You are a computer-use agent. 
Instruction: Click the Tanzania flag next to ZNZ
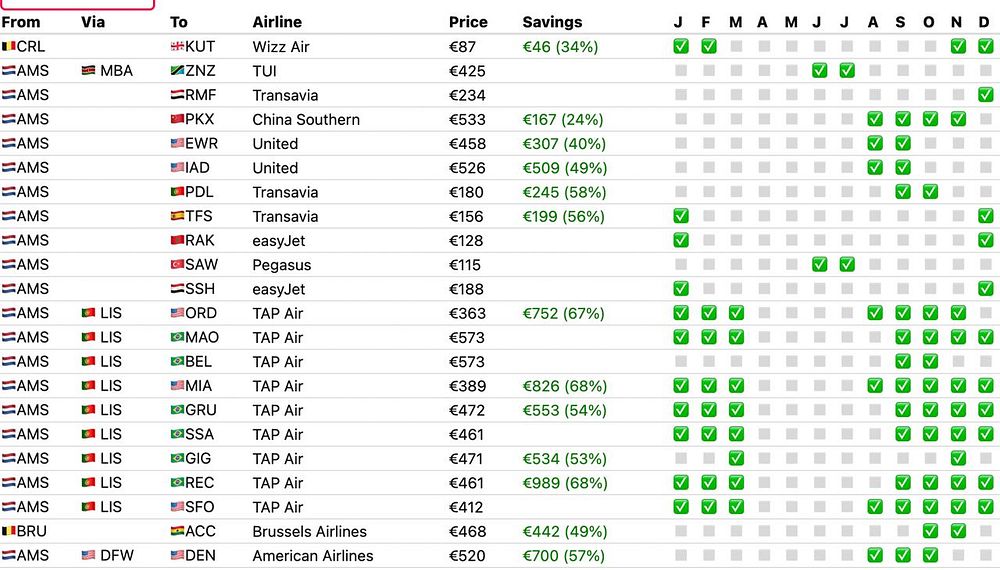click(x=177, y=71)
